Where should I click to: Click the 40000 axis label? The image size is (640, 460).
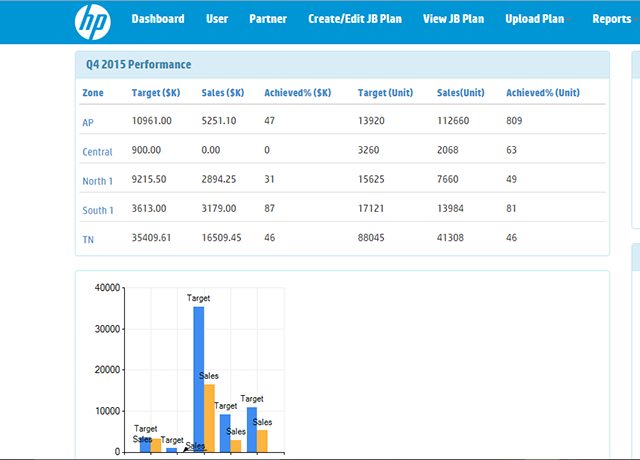[107, 288]
